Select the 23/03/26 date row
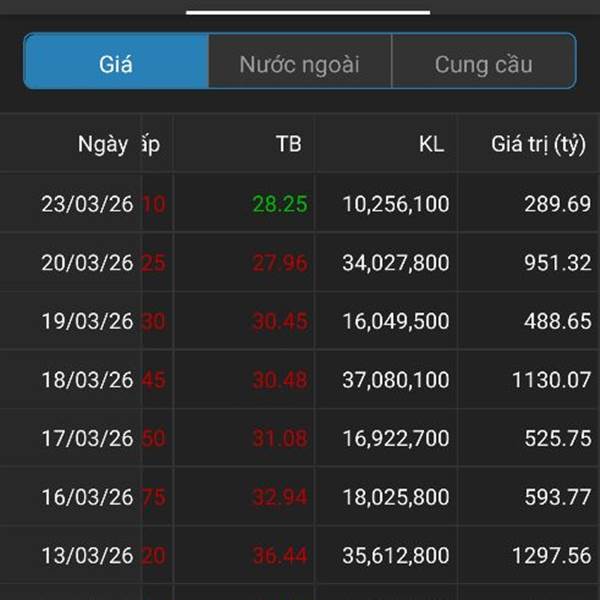Viewport: 600px width, 600px height. point(87,205)
